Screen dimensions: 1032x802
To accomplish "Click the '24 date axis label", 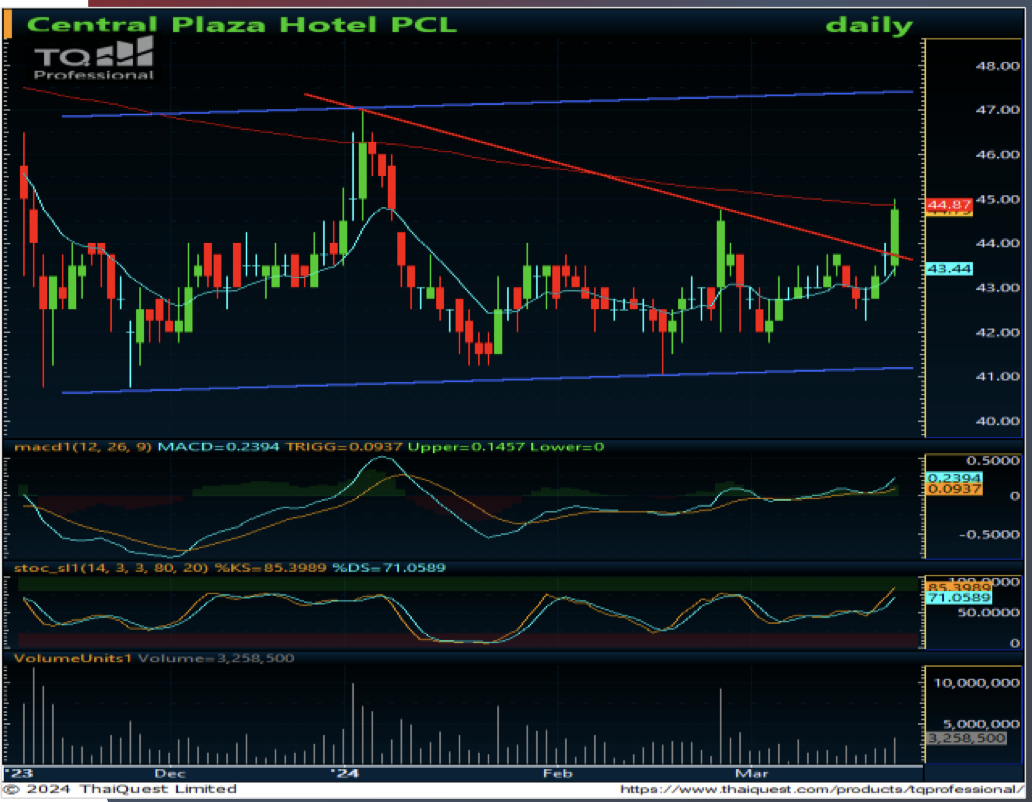I will [344, 773].
